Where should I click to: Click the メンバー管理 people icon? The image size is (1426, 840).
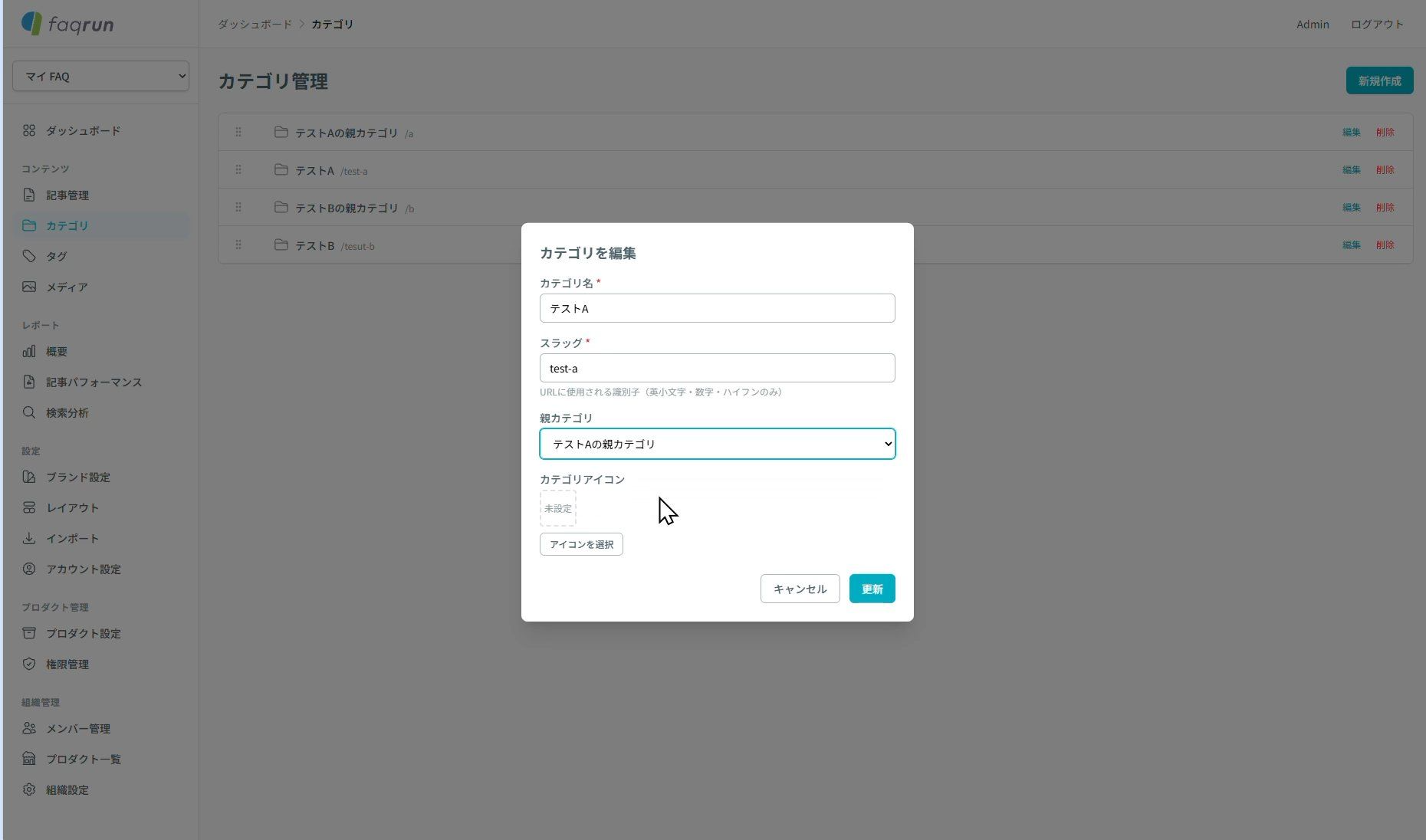point(29,728)
